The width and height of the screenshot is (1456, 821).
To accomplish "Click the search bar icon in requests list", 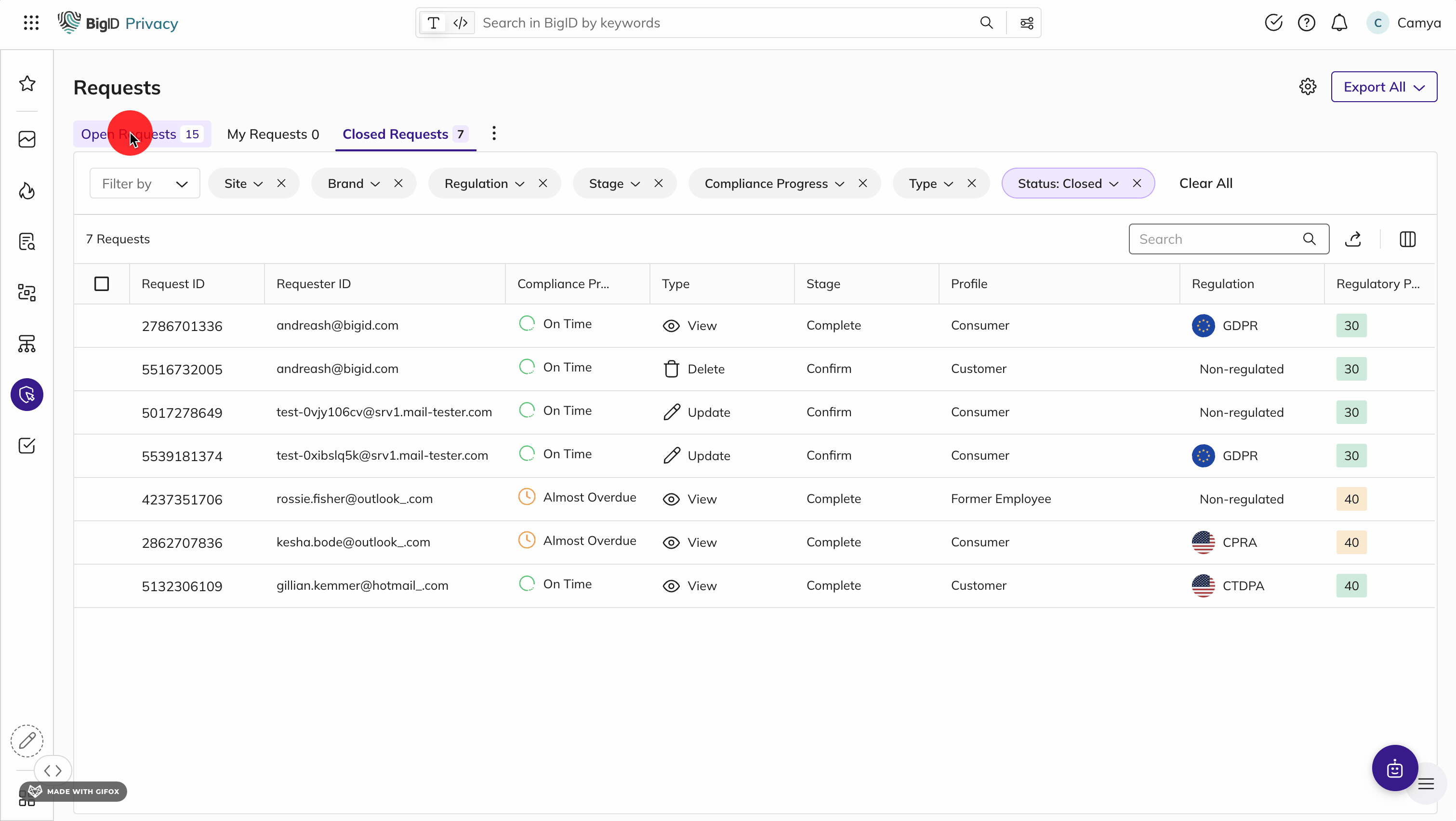I will pyautogui.click(x=1310, y=239).
